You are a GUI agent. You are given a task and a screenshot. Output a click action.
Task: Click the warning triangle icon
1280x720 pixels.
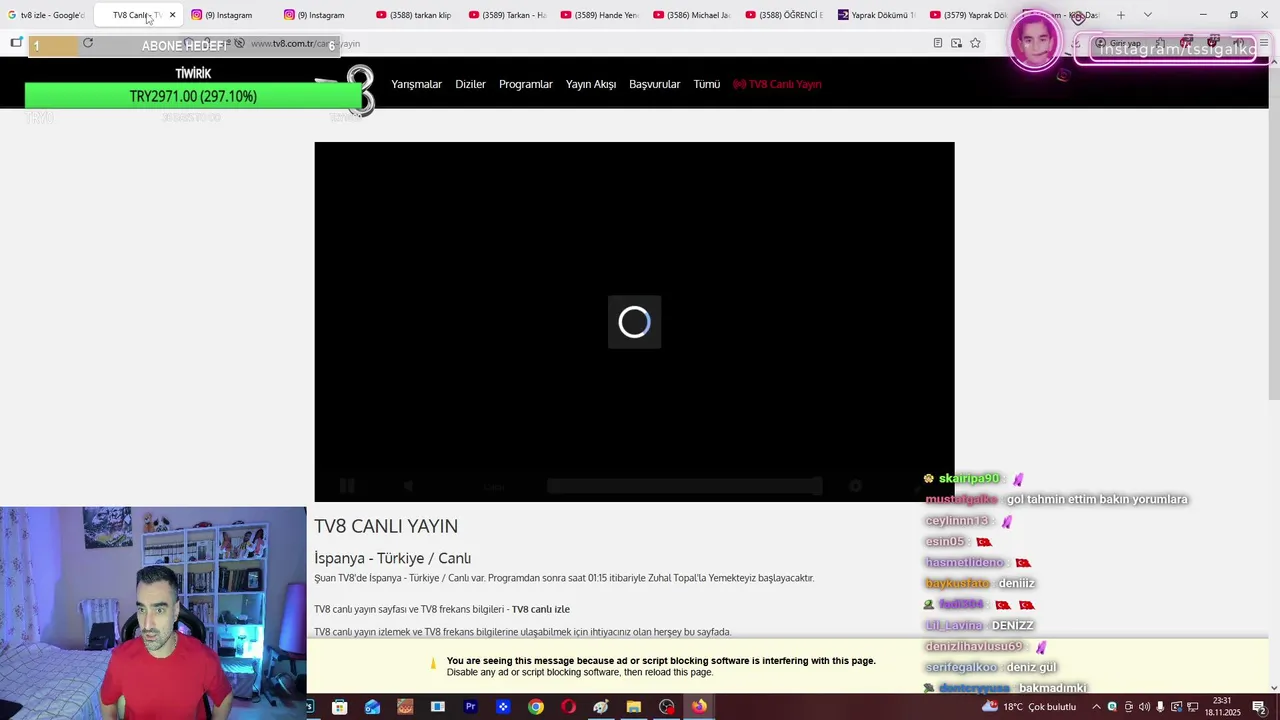point(433,664)
